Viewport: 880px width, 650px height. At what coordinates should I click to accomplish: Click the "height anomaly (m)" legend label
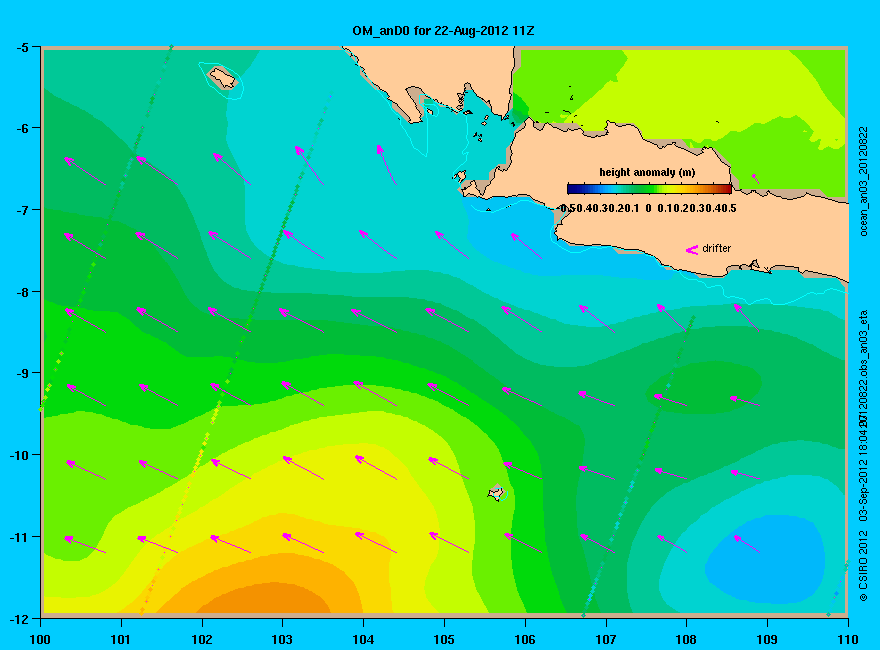tap(647, 172)
